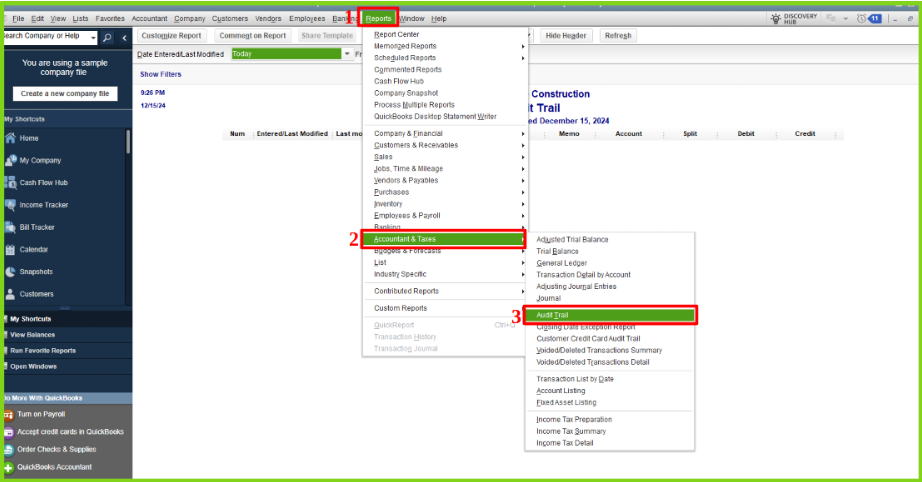Click Create a new company file
922x482 pixels.
pyautogui.click(x=65, y=93)
